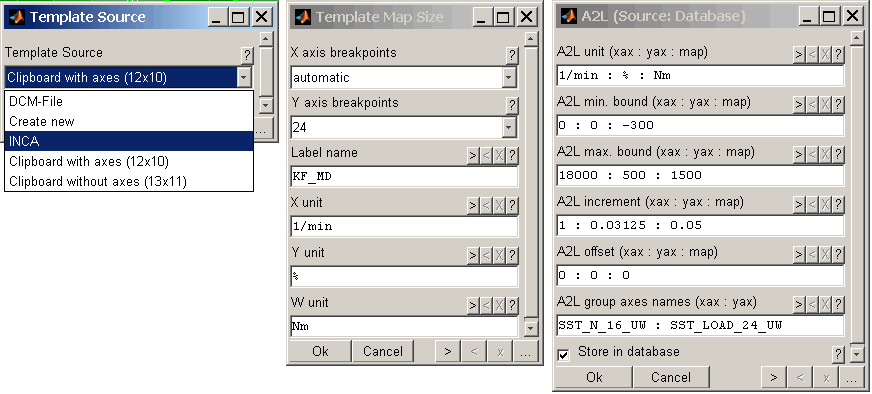Open help for A2L min. bound
Viewport: 872px width, 394px height.
point(838,105)
